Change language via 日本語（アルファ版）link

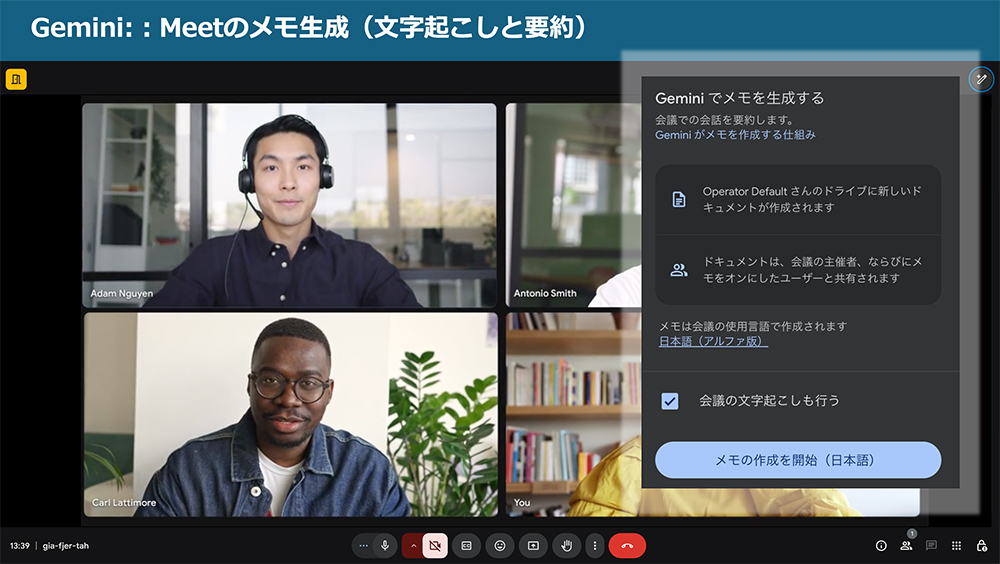click(713, 341)
